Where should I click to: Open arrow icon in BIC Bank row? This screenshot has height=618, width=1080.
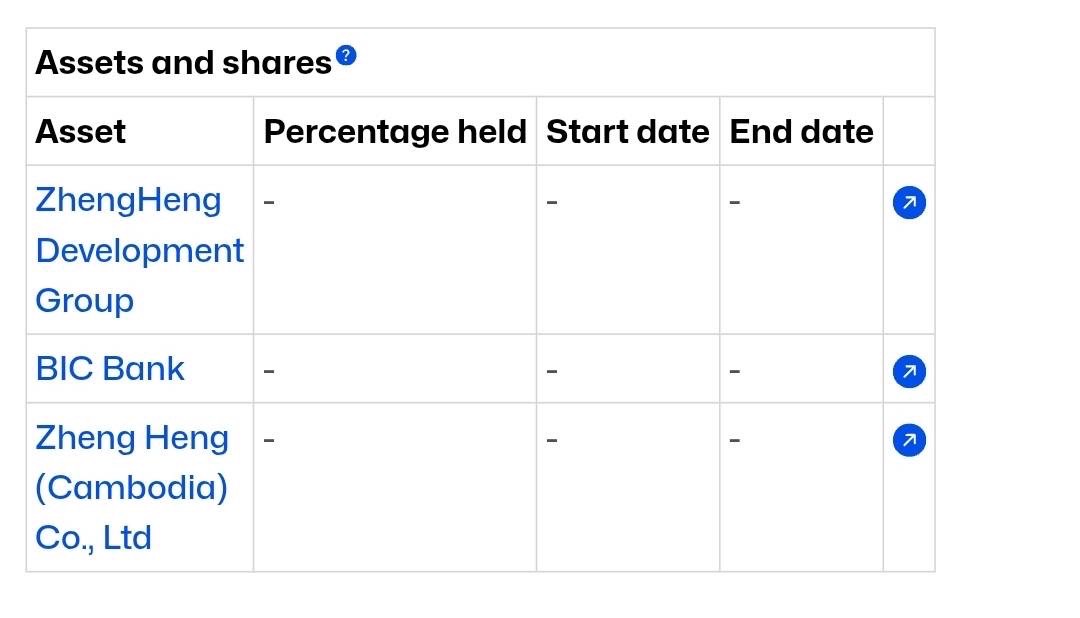tap(908, 372)
